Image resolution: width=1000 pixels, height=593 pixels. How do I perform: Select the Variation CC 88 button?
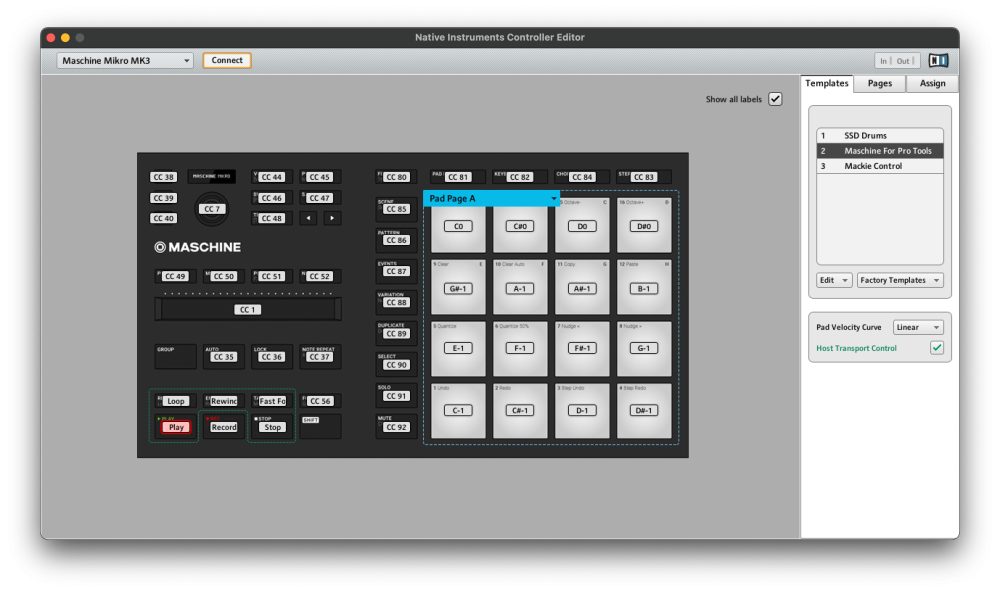395,301
